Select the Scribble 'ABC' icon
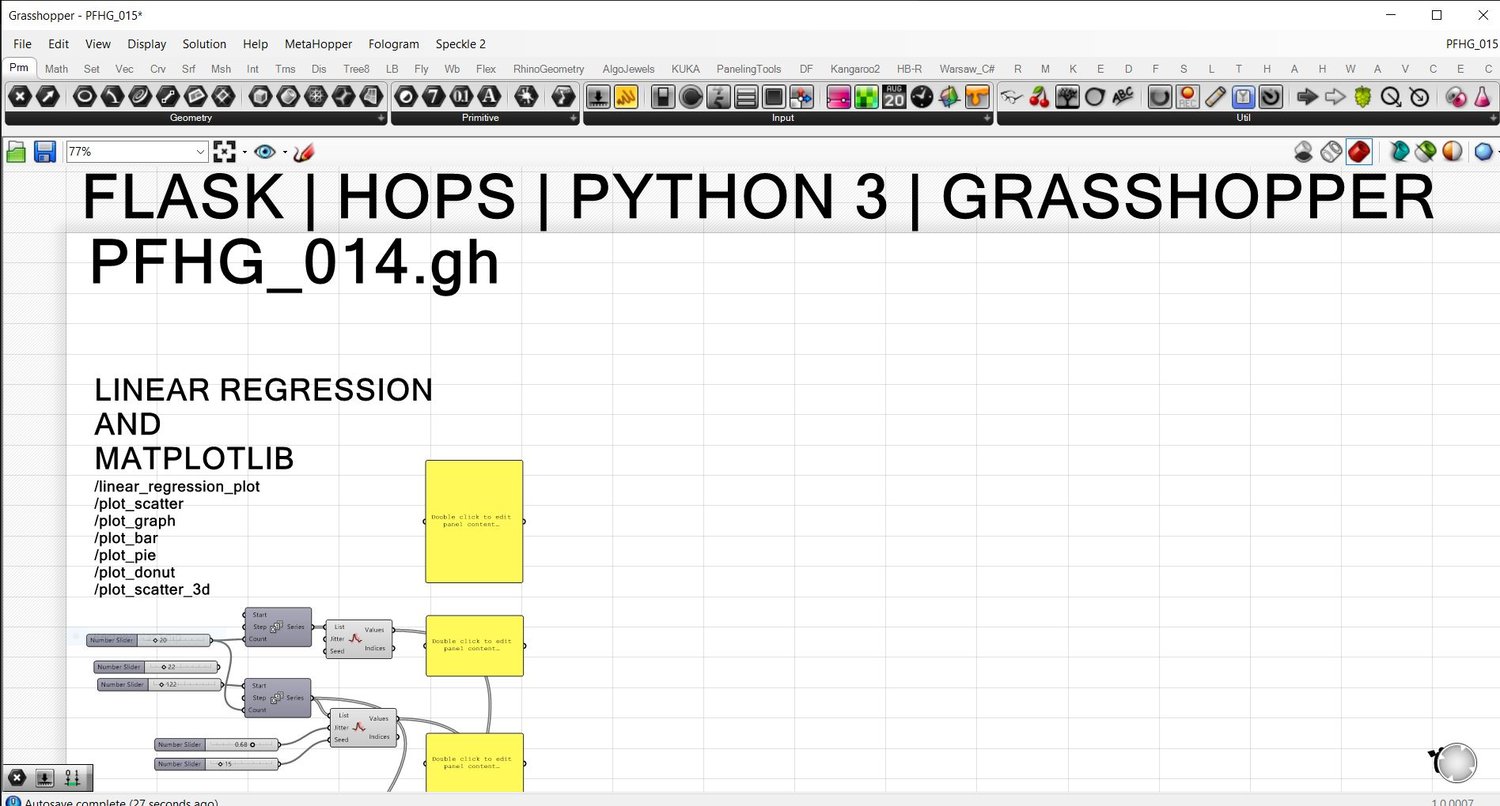Viewport: 1500px width, 806px height. coord(1123,97)
